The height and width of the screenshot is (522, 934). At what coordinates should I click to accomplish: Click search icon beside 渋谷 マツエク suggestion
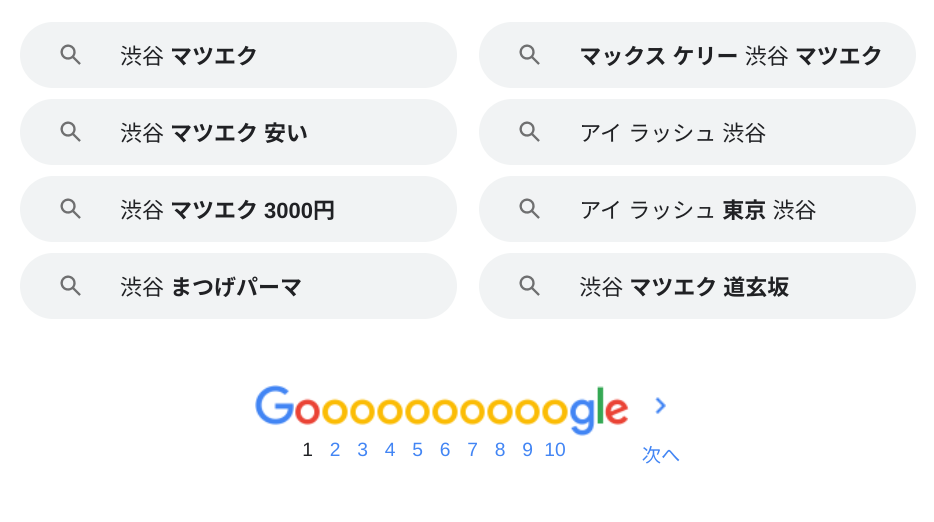click(70, 55)
